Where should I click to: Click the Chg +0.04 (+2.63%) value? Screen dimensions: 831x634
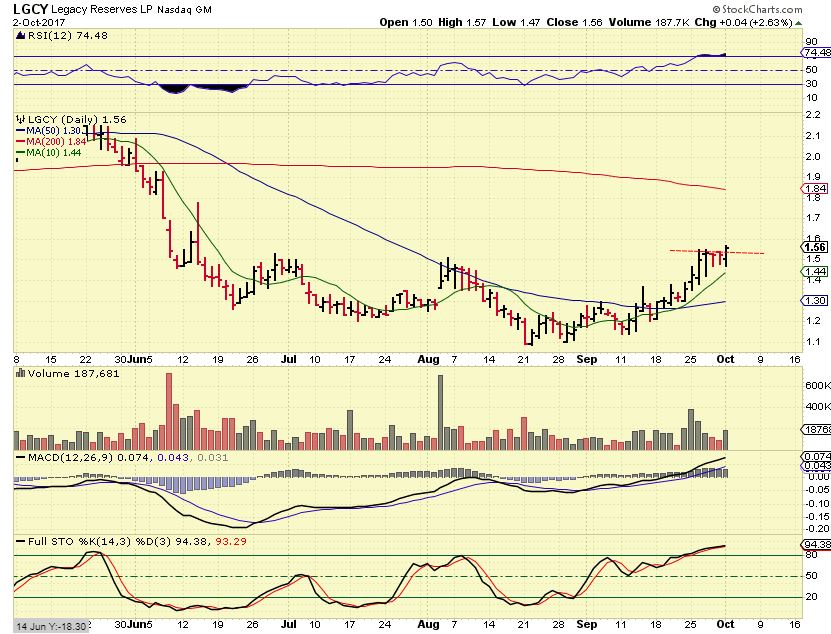point(744,22)
